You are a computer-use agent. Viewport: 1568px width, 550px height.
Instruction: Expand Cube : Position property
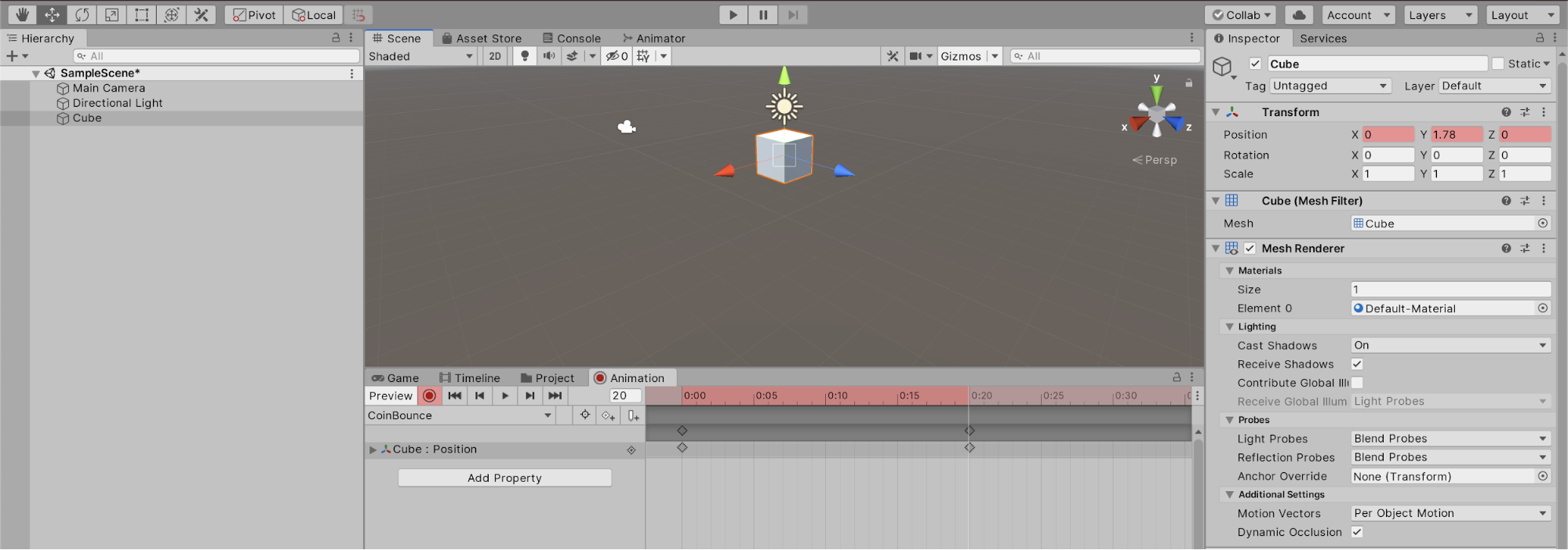point(373,450)
